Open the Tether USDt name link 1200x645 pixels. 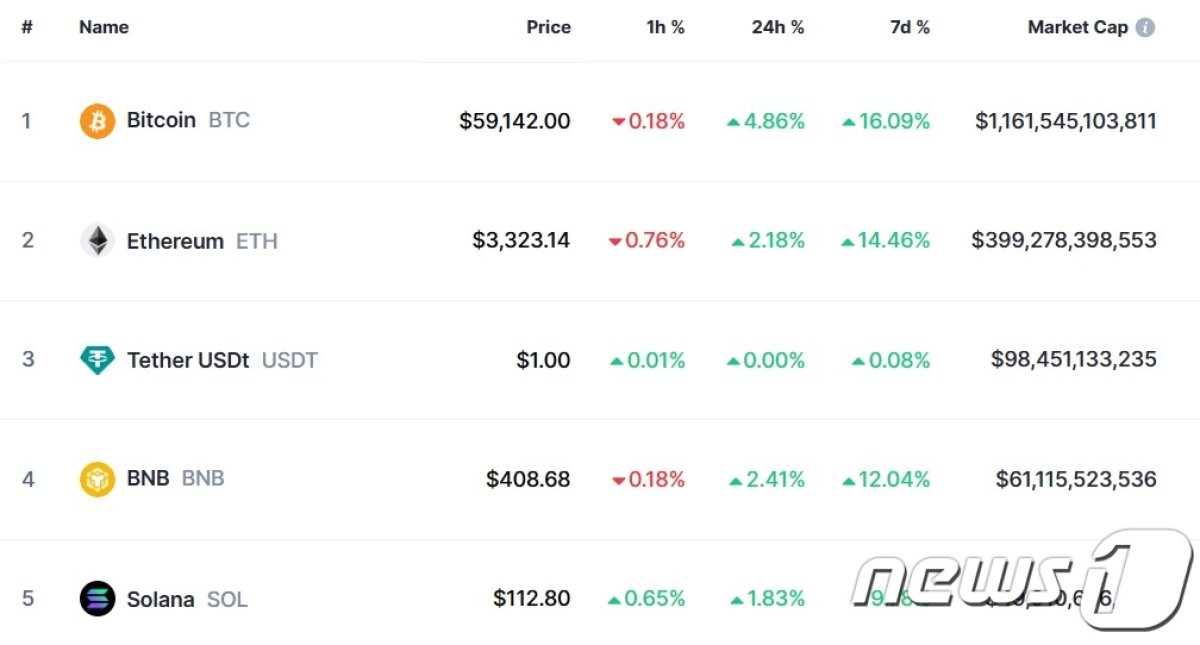[x=188, y=360]
